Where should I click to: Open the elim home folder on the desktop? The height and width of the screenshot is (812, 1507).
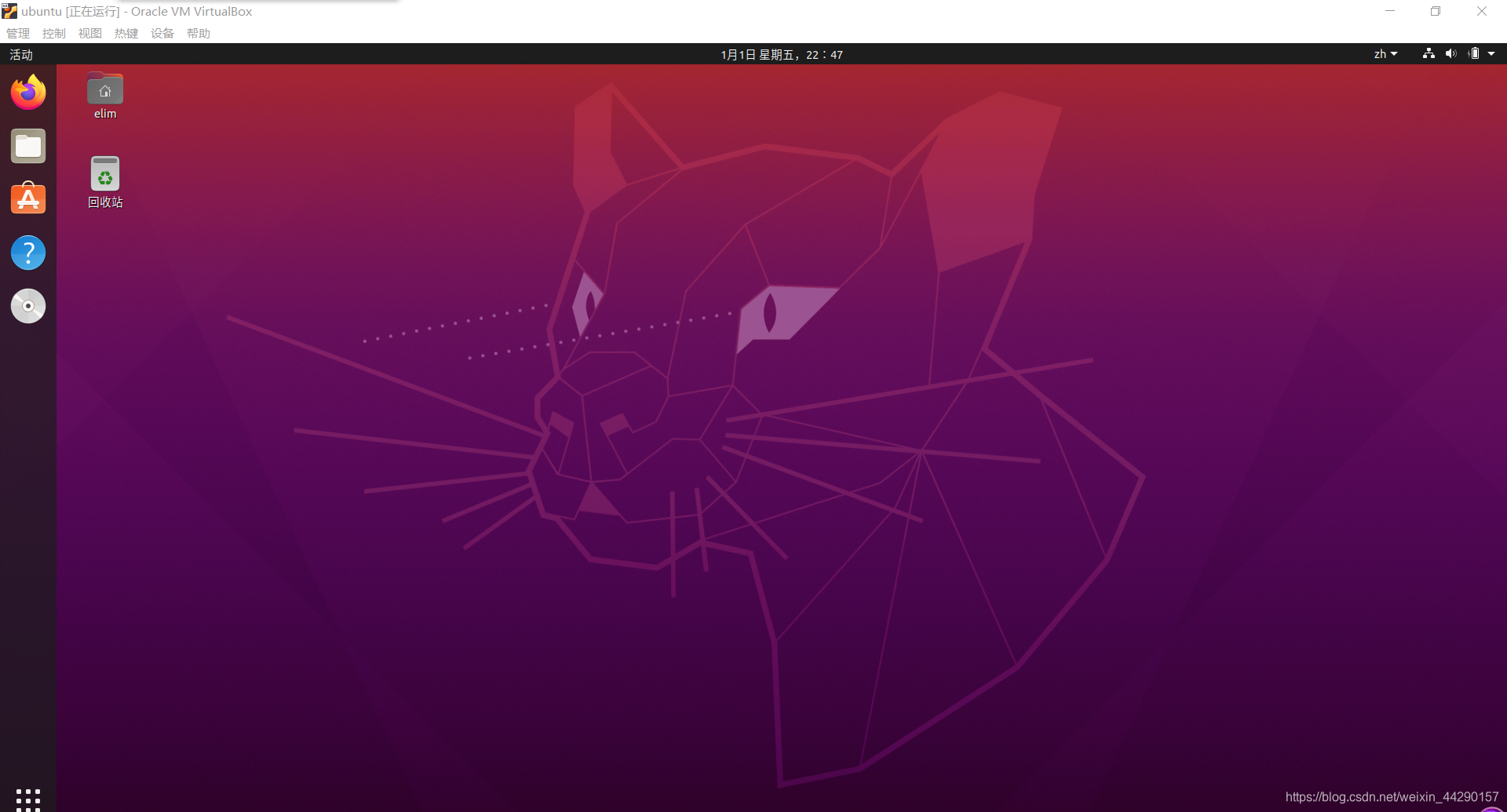pos(104,89)
